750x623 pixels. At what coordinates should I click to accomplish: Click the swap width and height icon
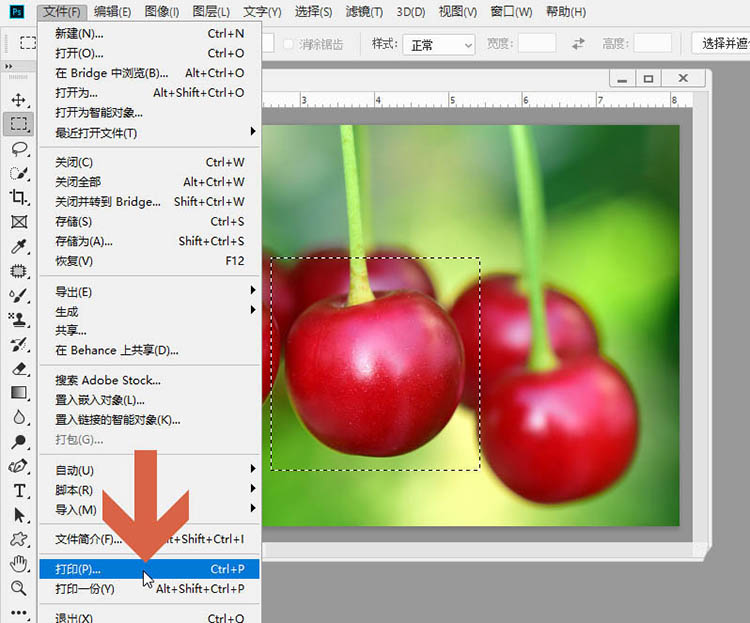[x=578, y=44]
